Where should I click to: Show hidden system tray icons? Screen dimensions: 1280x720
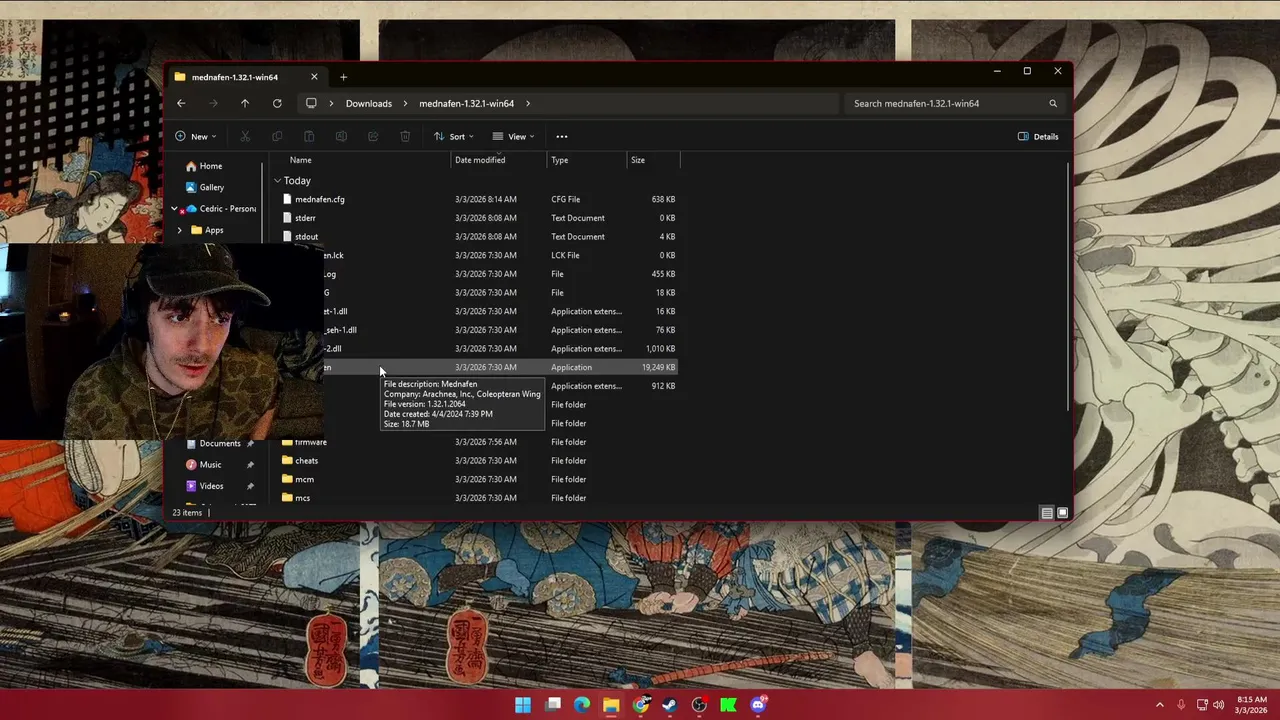pos(1160,705)
